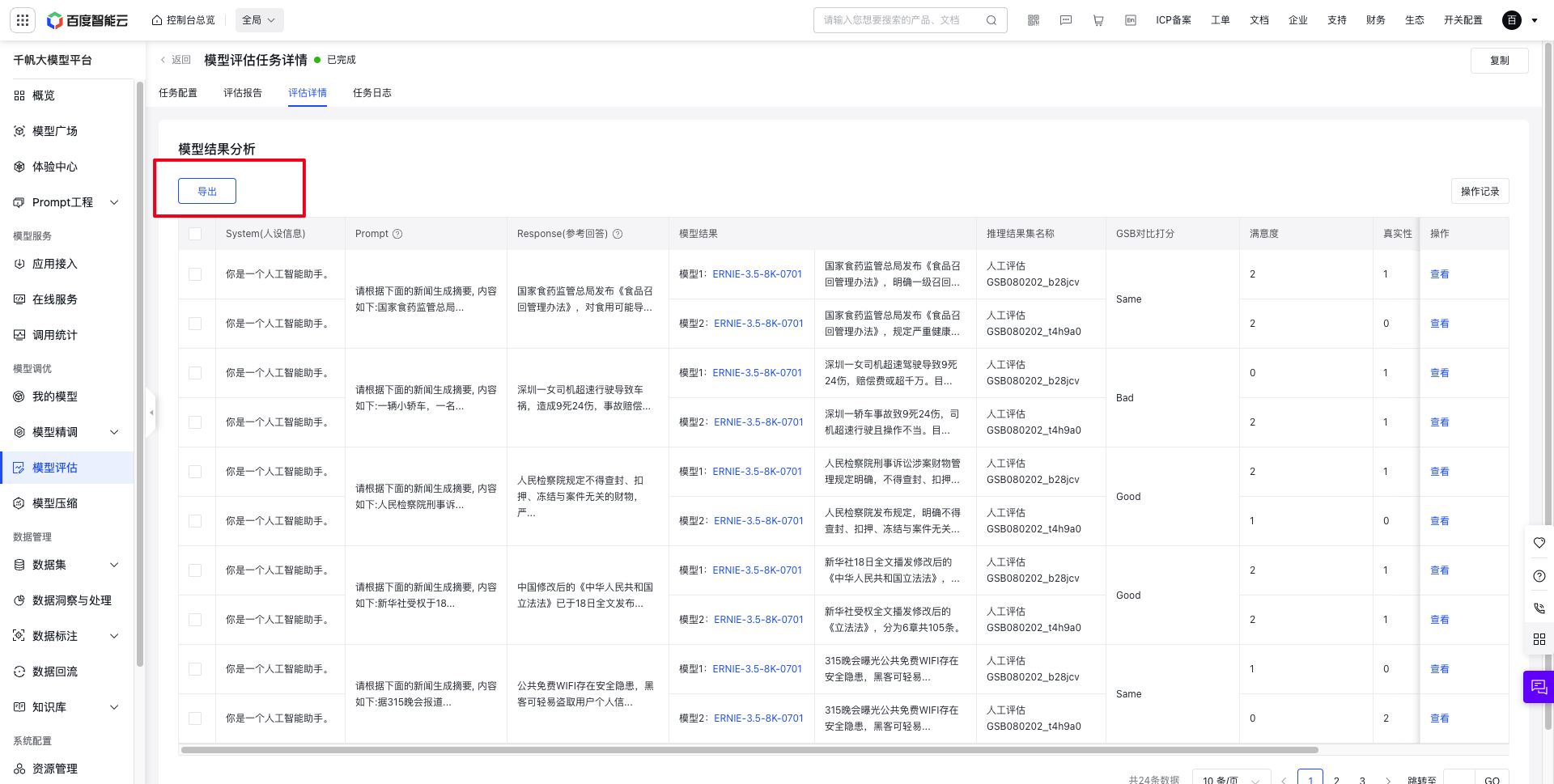Expand 数据集 sidebar group
1554x784 pixels.
114,565
